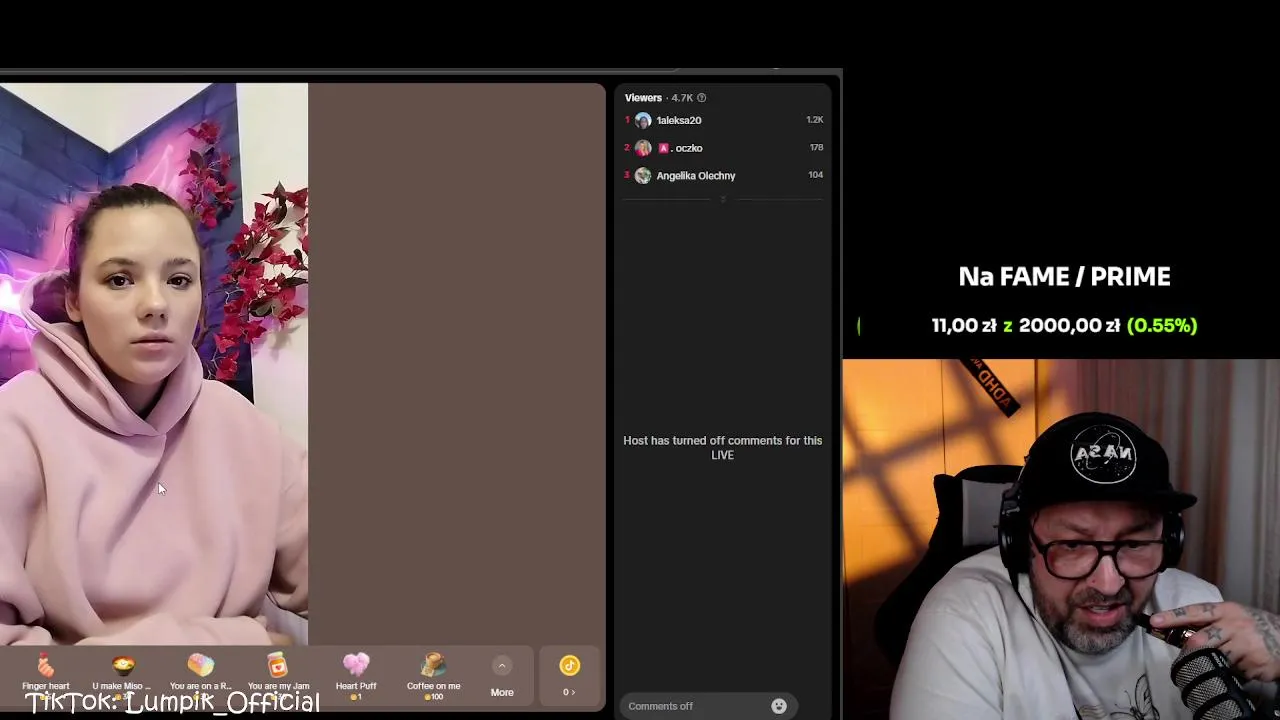Click the 0 > balance label
Viewport: 1280px width, 720px height.
[x=569, y=692]
